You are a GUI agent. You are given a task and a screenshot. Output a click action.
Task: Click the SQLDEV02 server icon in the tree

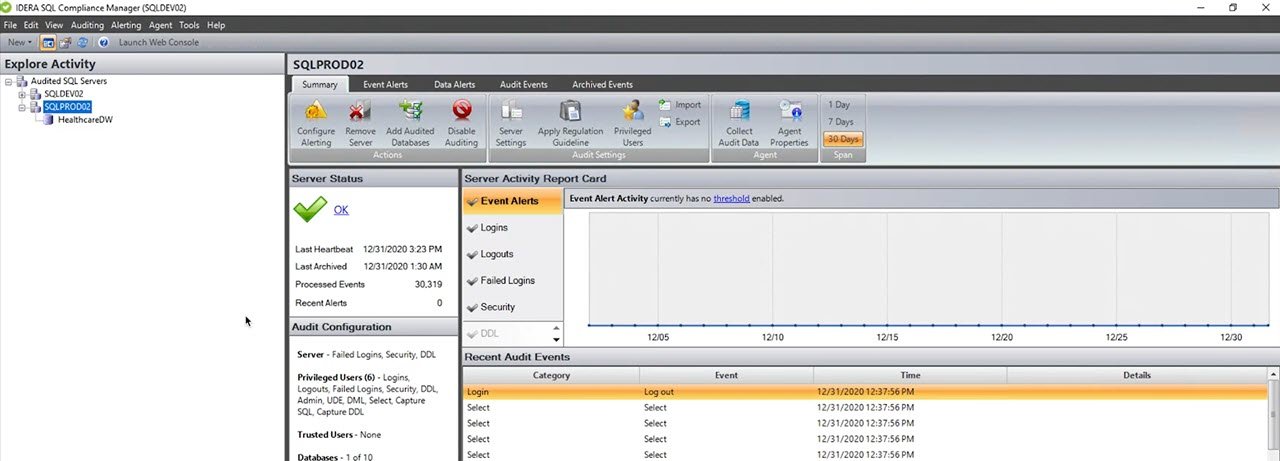point(37,94)
